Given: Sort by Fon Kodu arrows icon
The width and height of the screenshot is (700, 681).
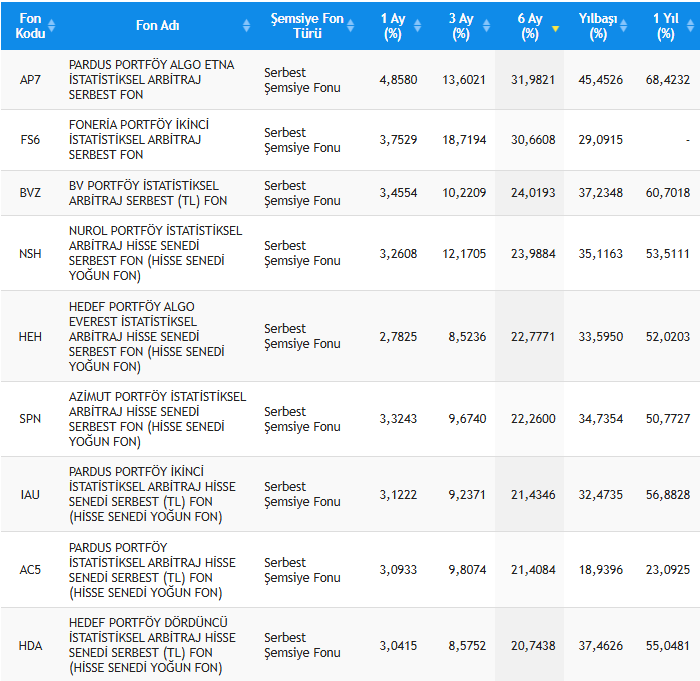Looking at the screenshot, I should (51, 25).
